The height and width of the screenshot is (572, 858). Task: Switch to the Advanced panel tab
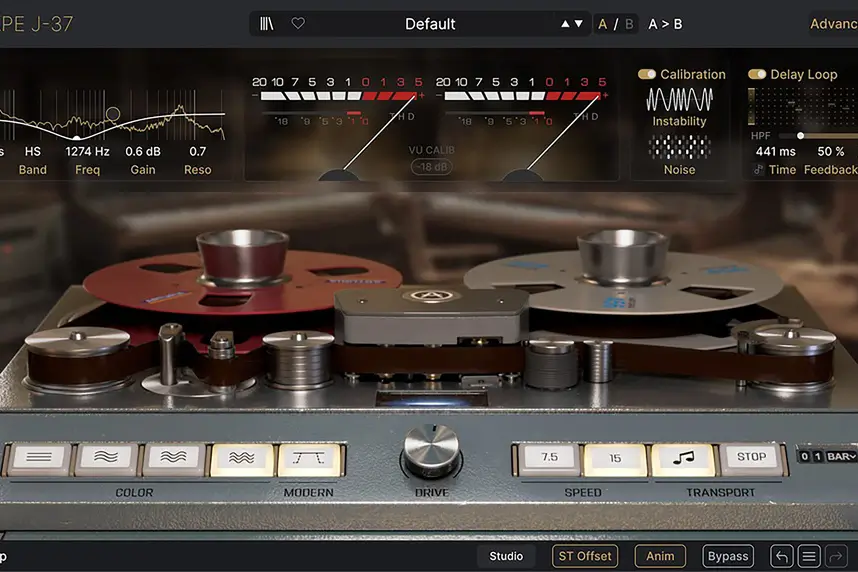833,24
